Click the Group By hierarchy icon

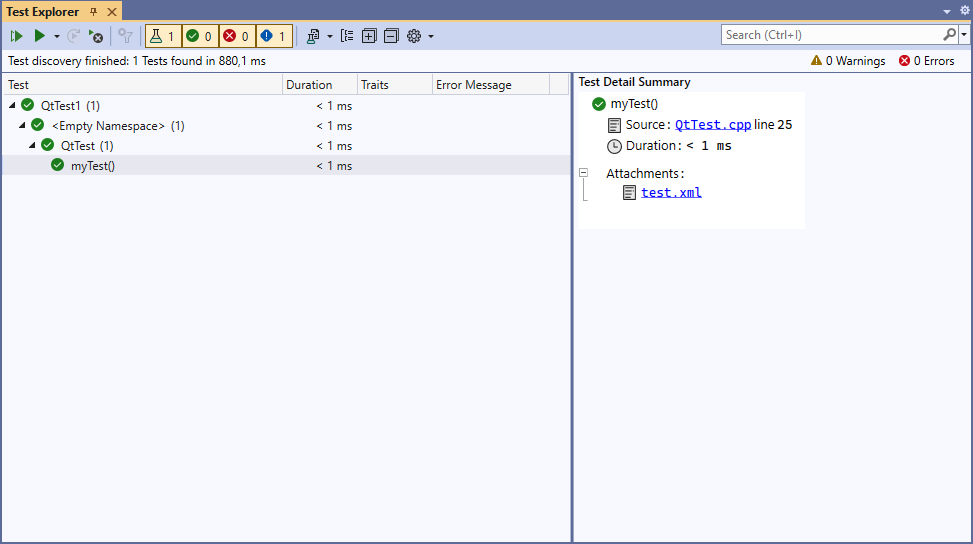pyautogui.click(x=348, y=36)
